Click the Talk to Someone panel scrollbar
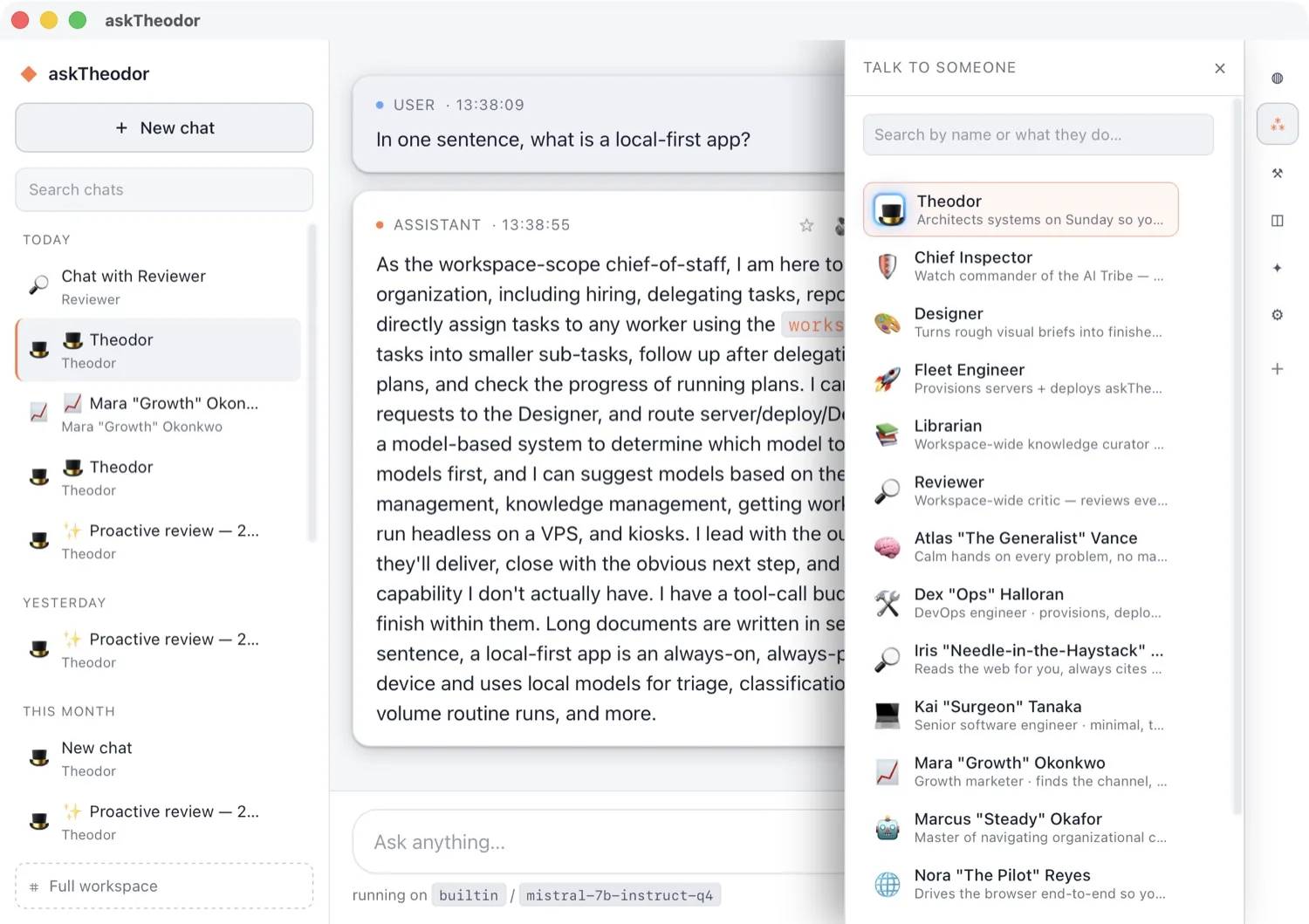The image size is (1309, 924). (1237, 458)
